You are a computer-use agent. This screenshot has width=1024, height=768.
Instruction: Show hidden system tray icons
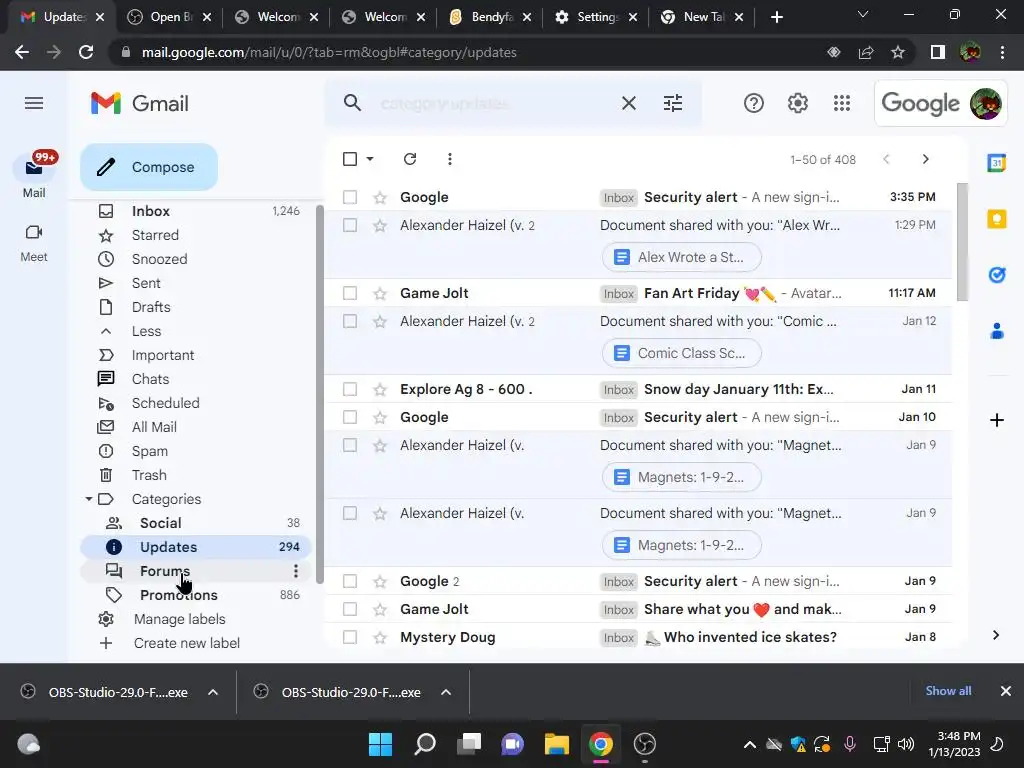[x=750, y=744]
